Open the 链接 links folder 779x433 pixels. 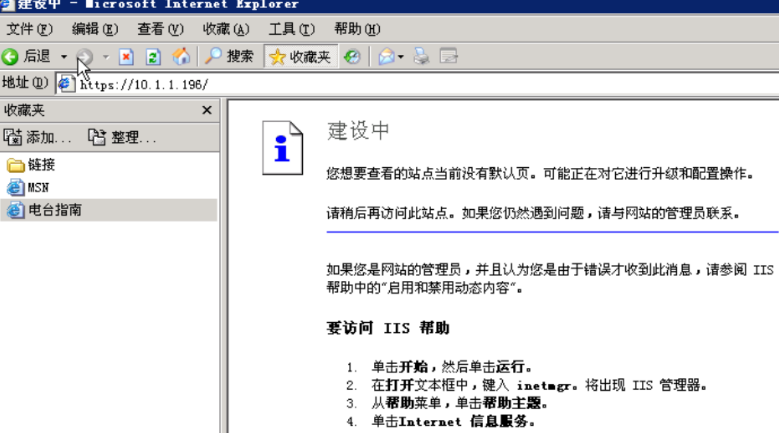point(31,165)
